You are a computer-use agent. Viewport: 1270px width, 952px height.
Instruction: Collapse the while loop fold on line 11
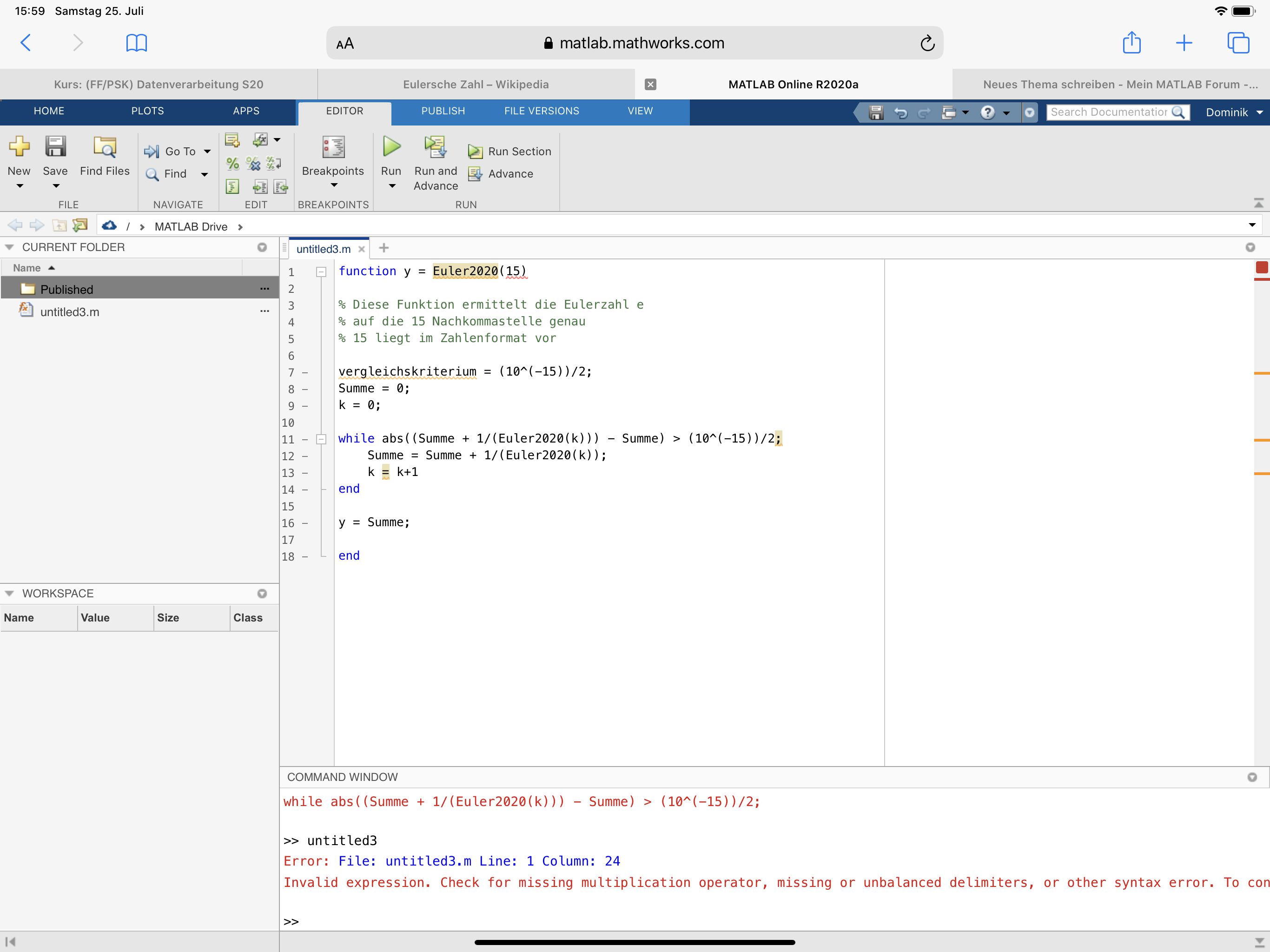click(x=322, y=439)
